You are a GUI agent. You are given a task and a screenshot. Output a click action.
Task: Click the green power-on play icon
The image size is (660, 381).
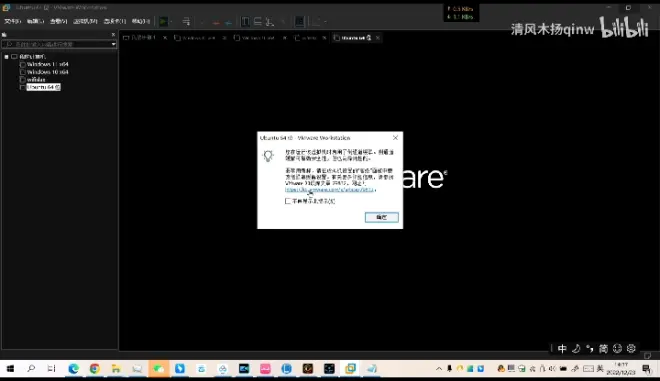[163, 21]
